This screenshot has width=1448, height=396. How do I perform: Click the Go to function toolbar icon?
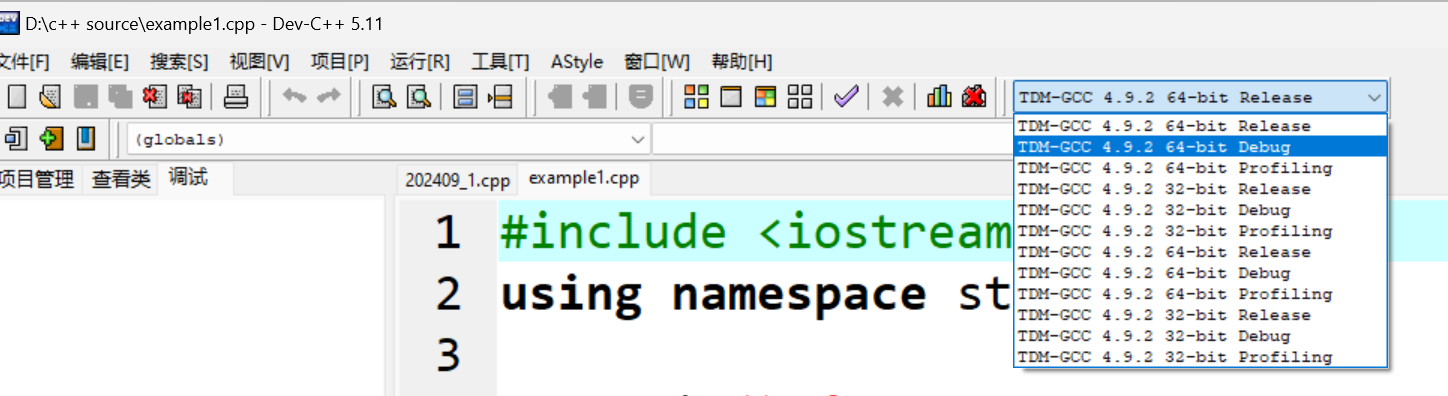465,97
